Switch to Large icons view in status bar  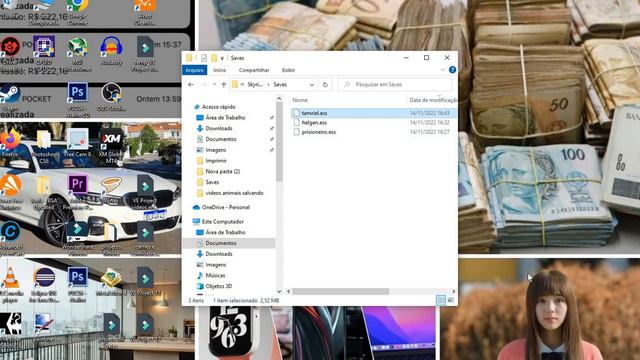451,300
